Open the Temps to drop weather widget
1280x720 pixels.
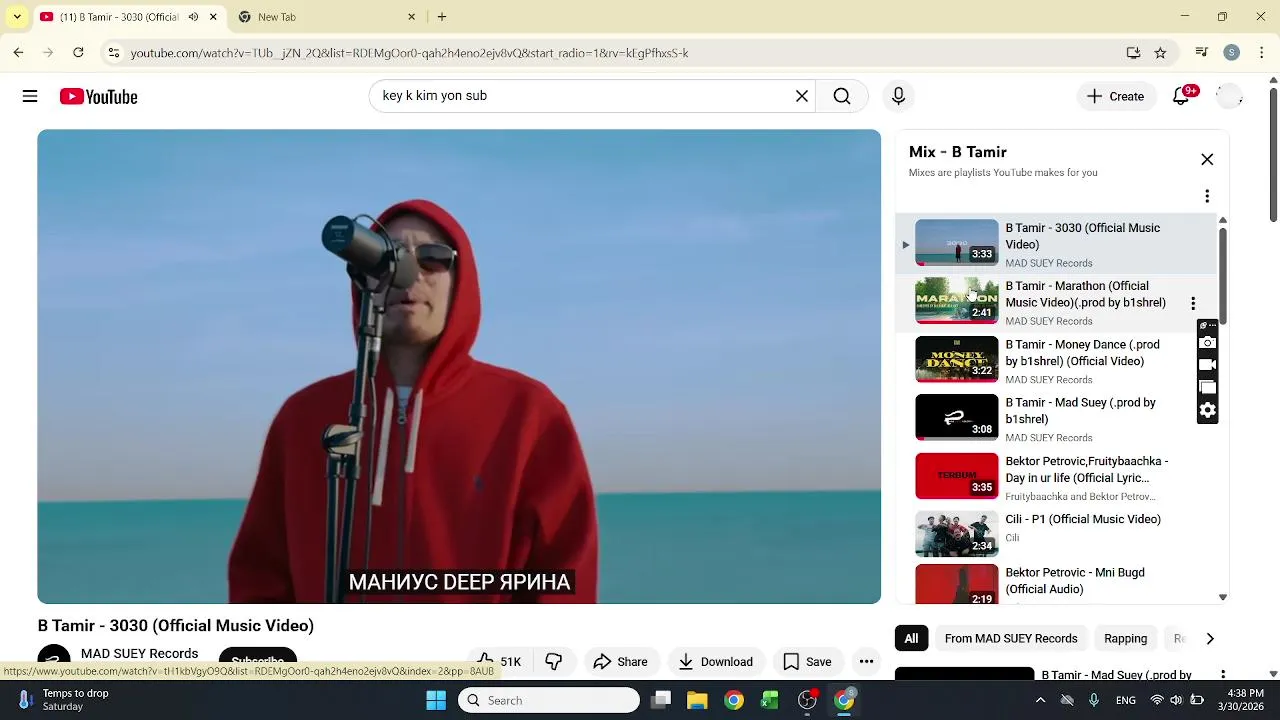pyautogui.click(x=62, y=700)
